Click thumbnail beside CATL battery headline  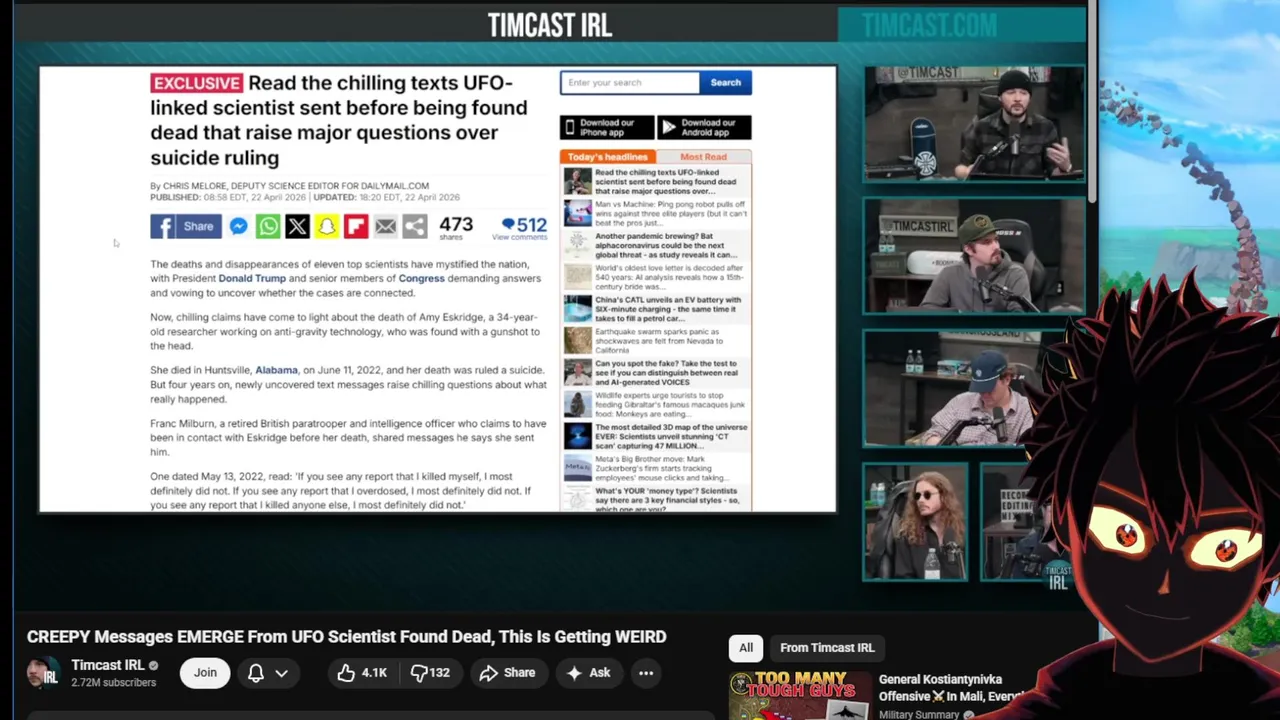pos(577,309)
